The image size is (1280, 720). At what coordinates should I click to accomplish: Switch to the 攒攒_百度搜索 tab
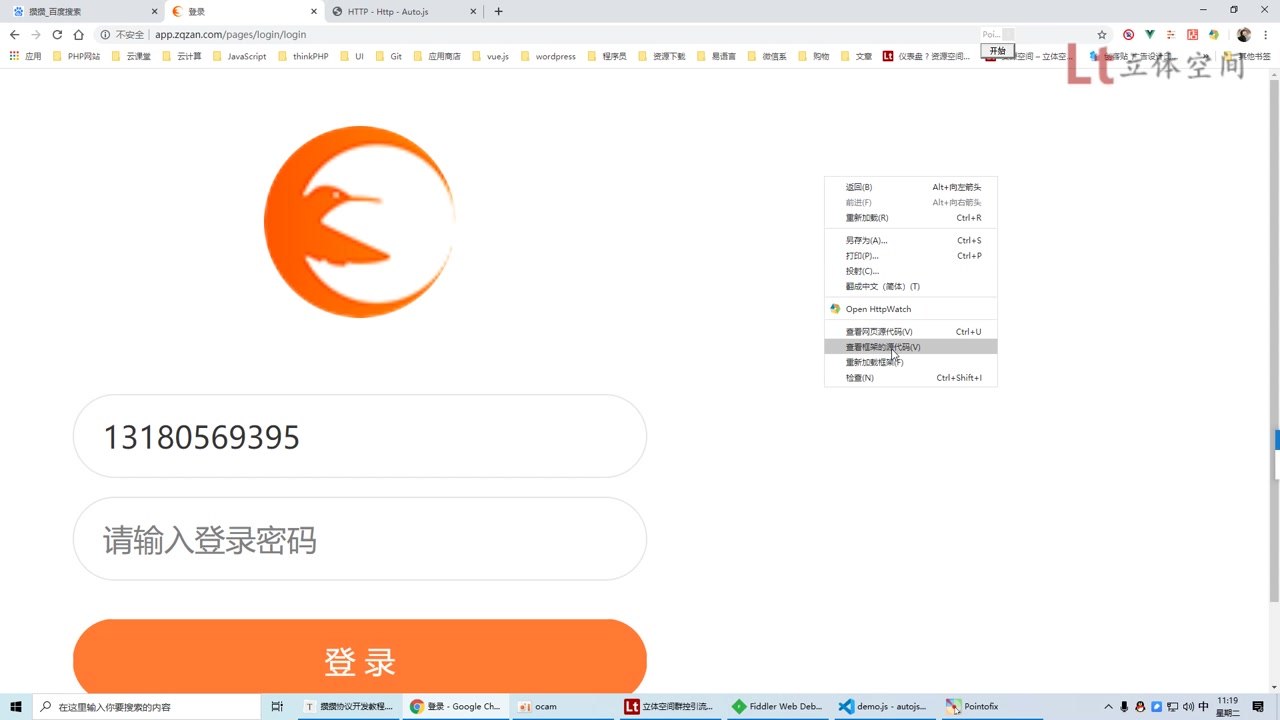[x=83, y=11]
